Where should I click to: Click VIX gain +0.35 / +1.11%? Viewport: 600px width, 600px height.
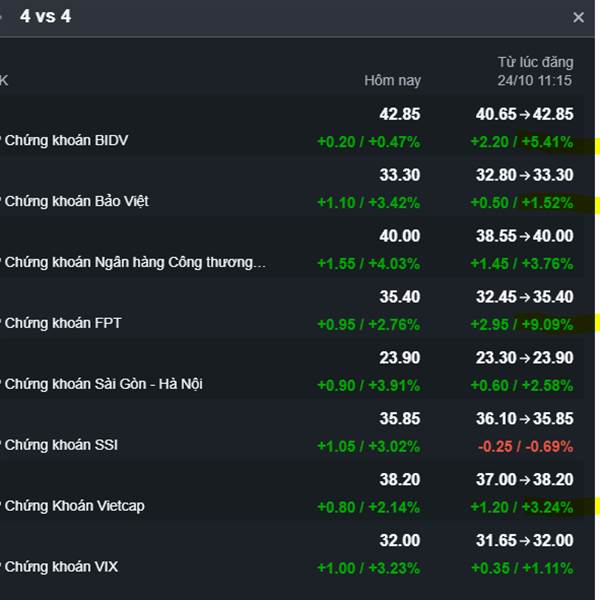(x=522, y=568)
